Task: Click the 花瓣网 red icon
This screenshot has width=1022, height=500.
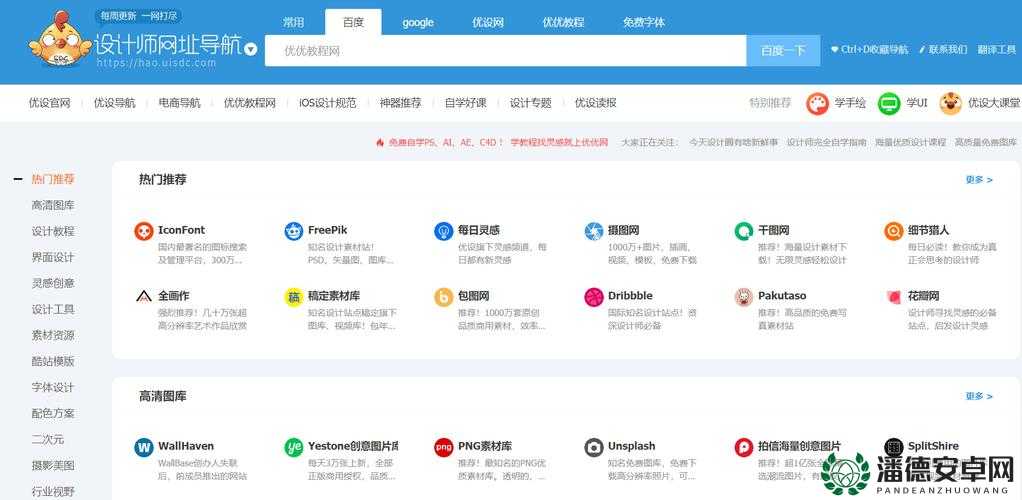Action: pos(894,297)
